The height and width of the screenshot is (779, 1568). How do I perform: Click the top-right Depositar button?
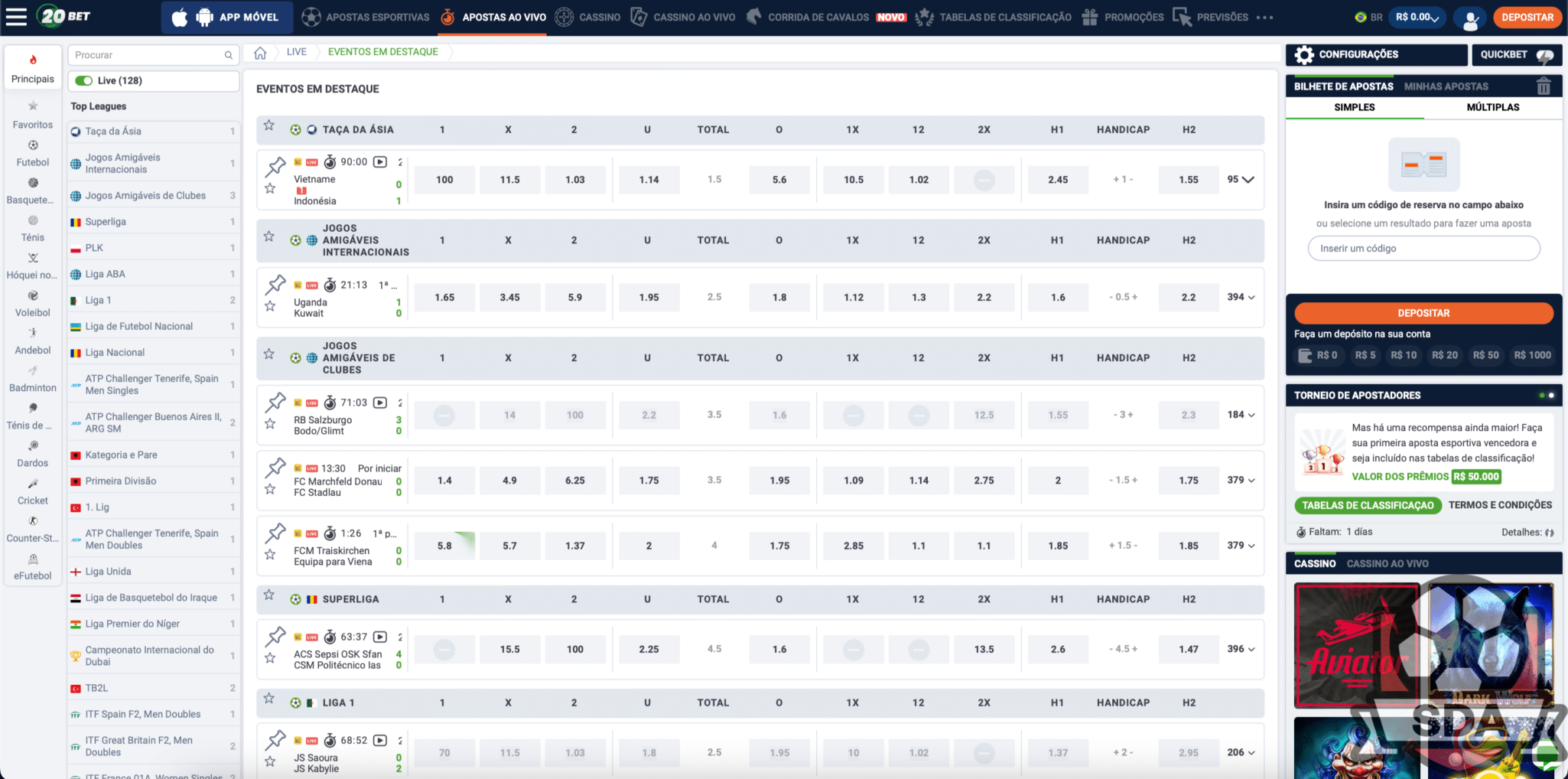click(x=1527, y=17)
